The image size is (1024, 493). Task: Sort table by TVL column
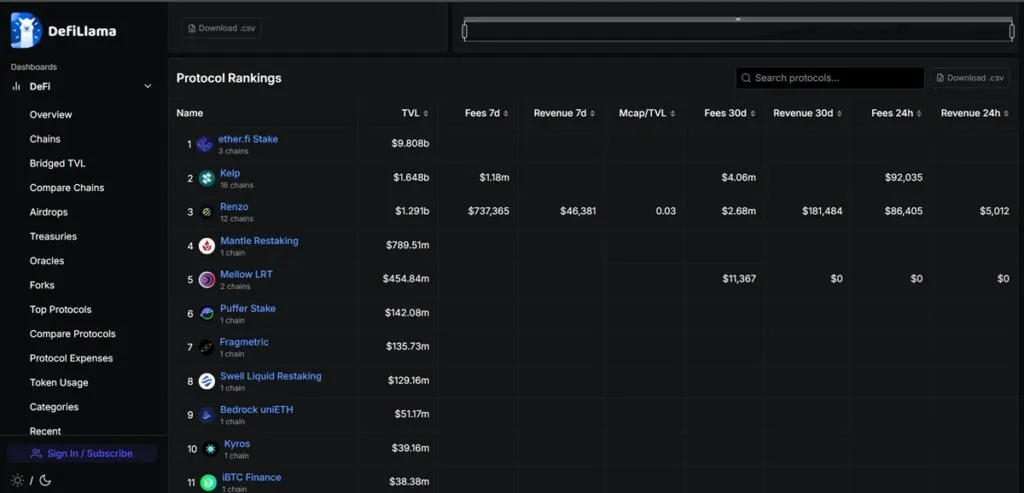click(x=415, y=113)
